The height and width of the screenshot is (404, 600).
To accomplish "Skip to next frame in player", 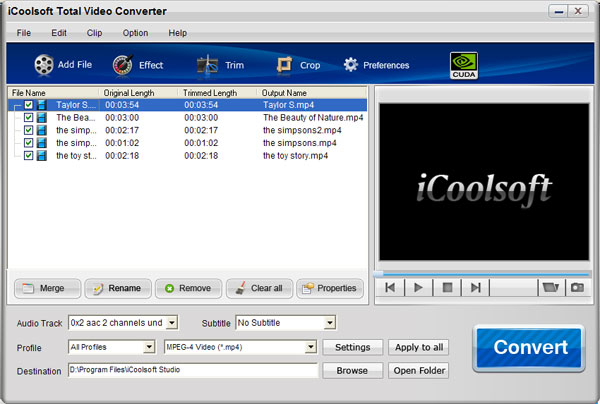I will (x=475, y=287).
